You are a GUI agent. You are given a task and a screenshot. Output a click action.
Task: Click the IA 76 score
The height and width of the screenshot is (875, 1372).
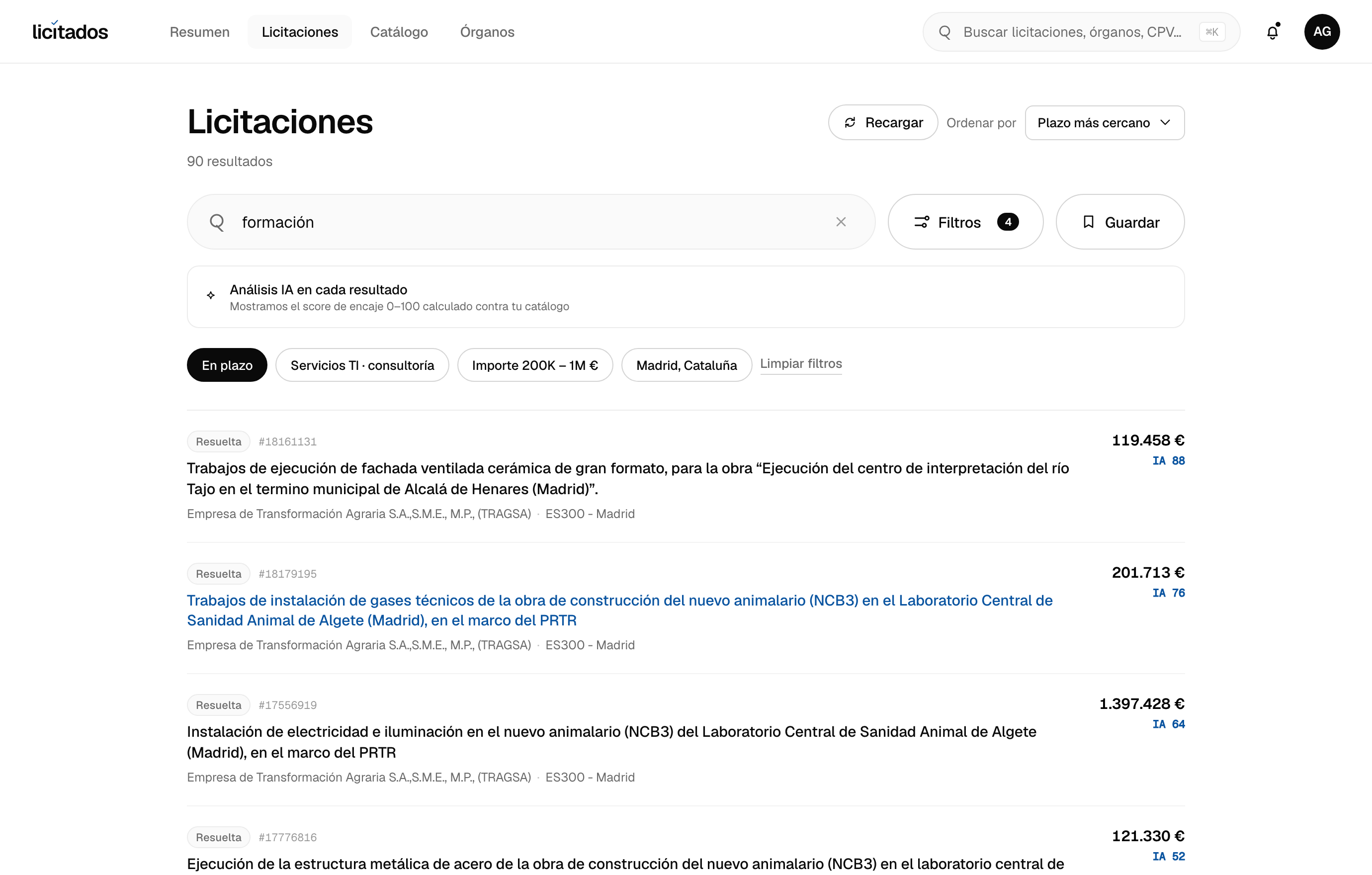coord(1169,593)
